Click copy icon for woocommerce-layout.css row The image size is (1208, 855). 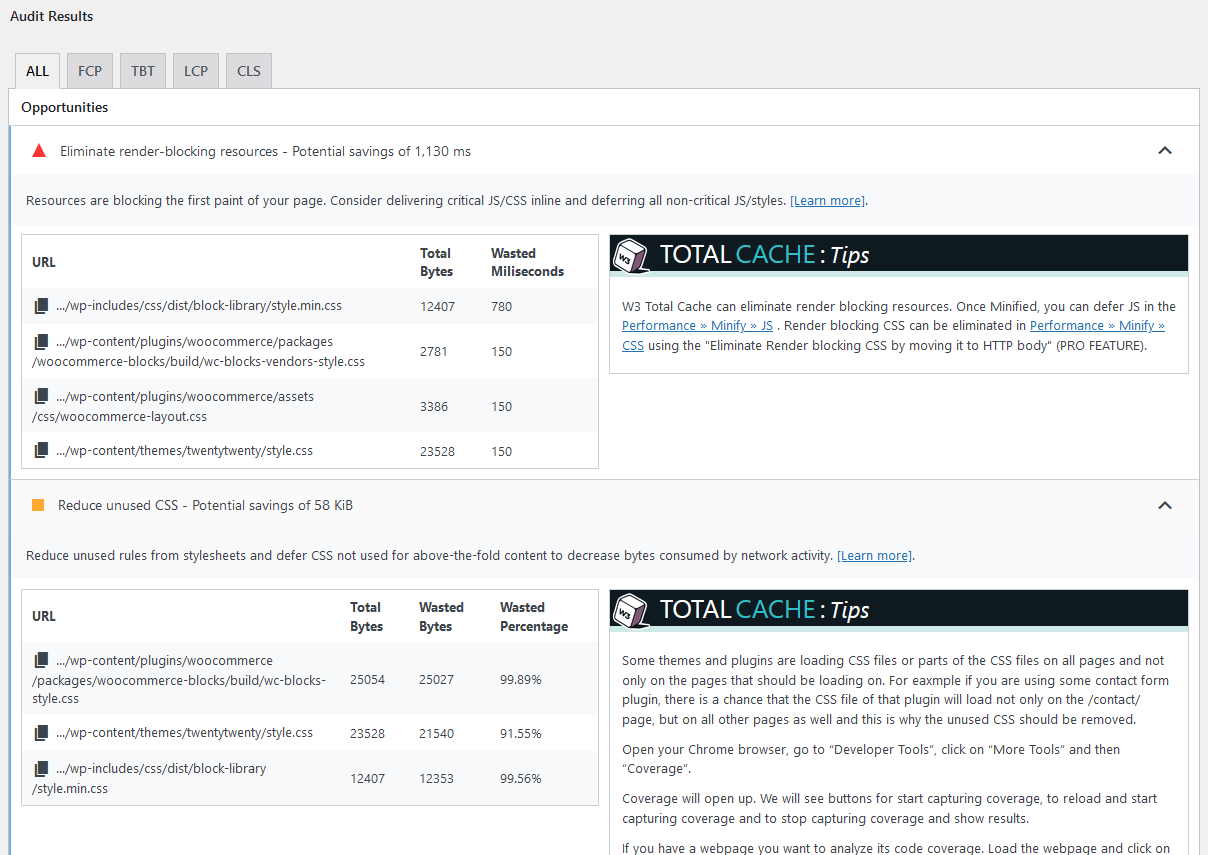point(41,397)
